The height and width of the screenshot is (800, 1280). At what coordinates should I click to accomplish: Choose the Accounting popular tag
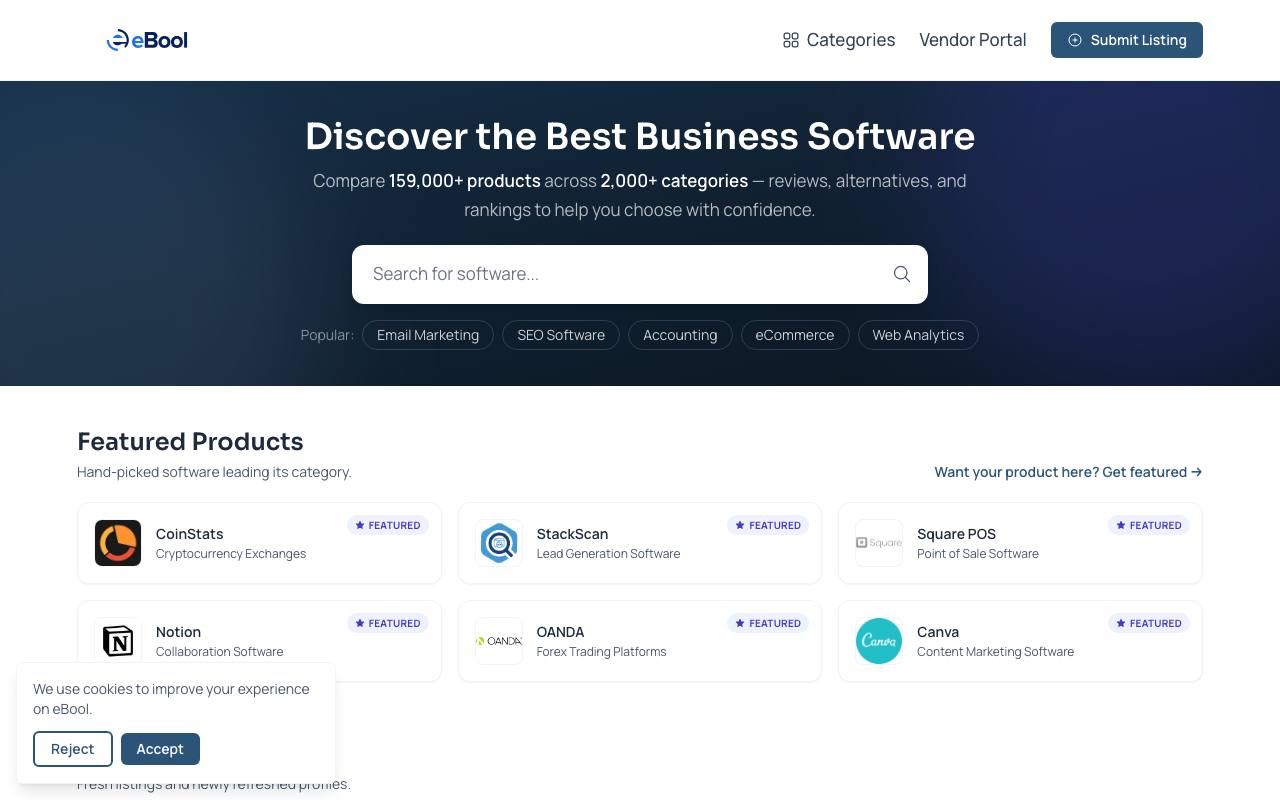click(680, 335)
